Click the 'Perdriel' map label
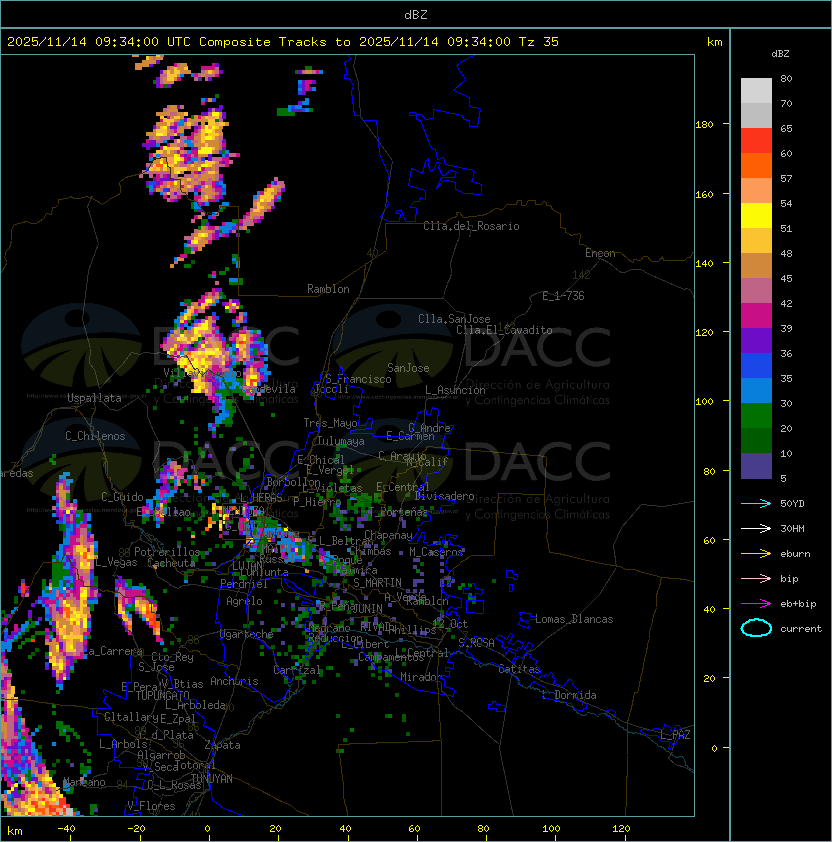The image size is (832, 842). (244, 583)
